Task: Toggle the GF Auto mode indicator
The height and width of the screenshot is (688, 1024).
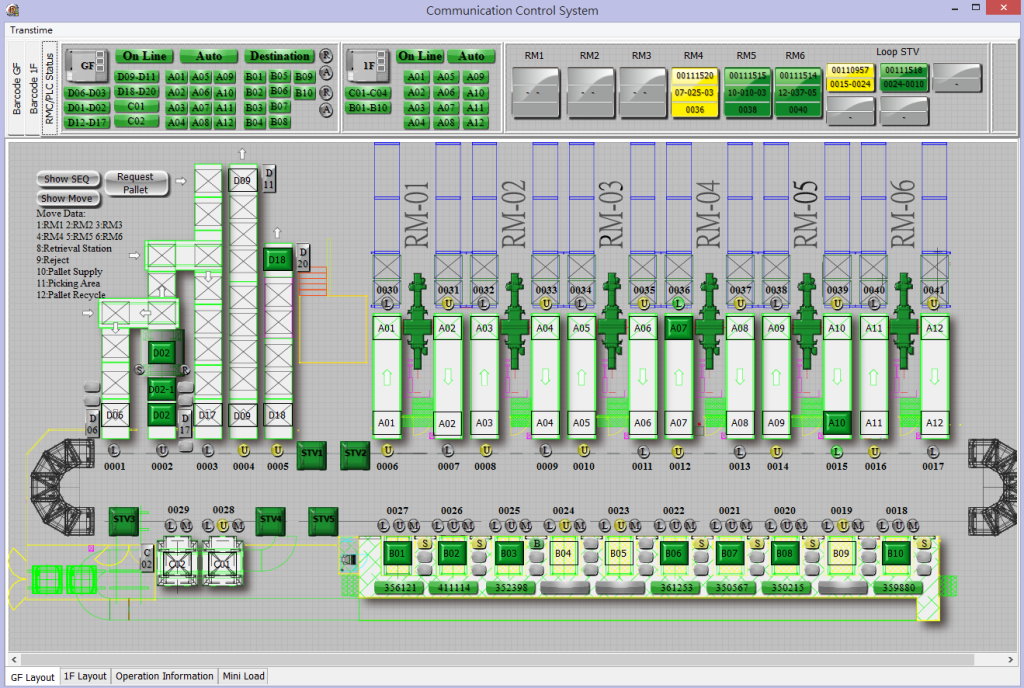Action: pyautogui.click(x=209, y=56)
